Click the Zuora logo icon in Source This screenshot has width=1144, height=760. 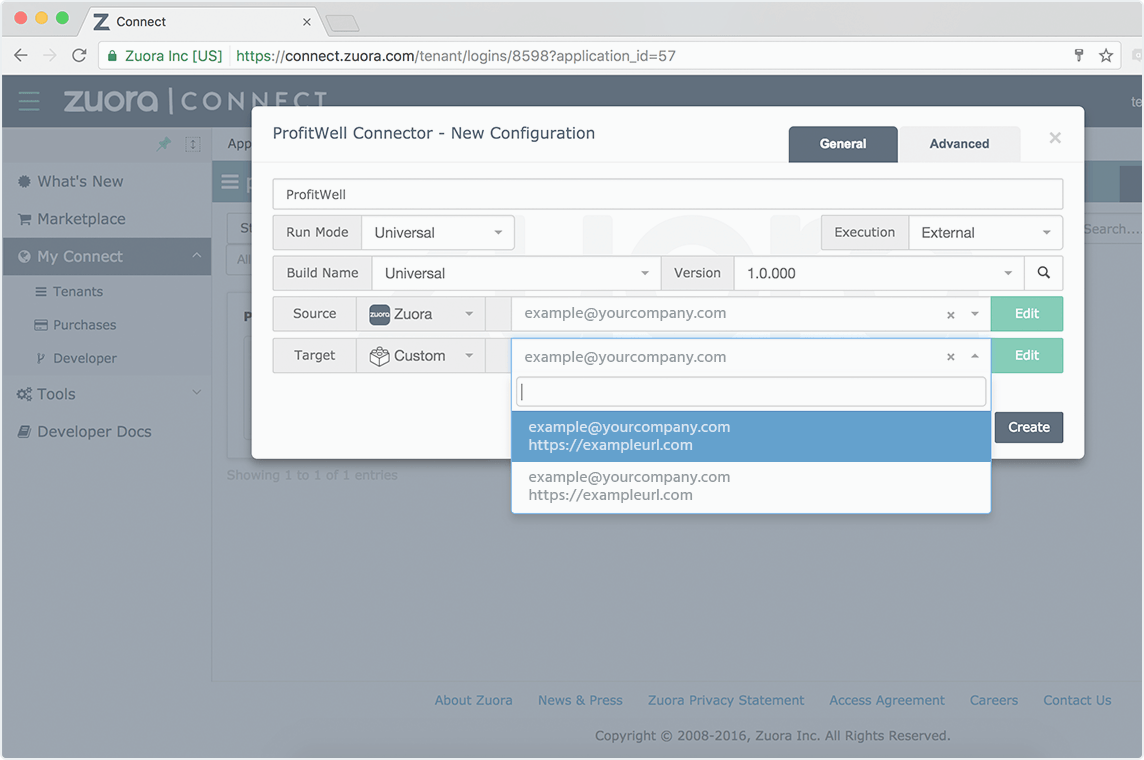click(x=379, y=314)
